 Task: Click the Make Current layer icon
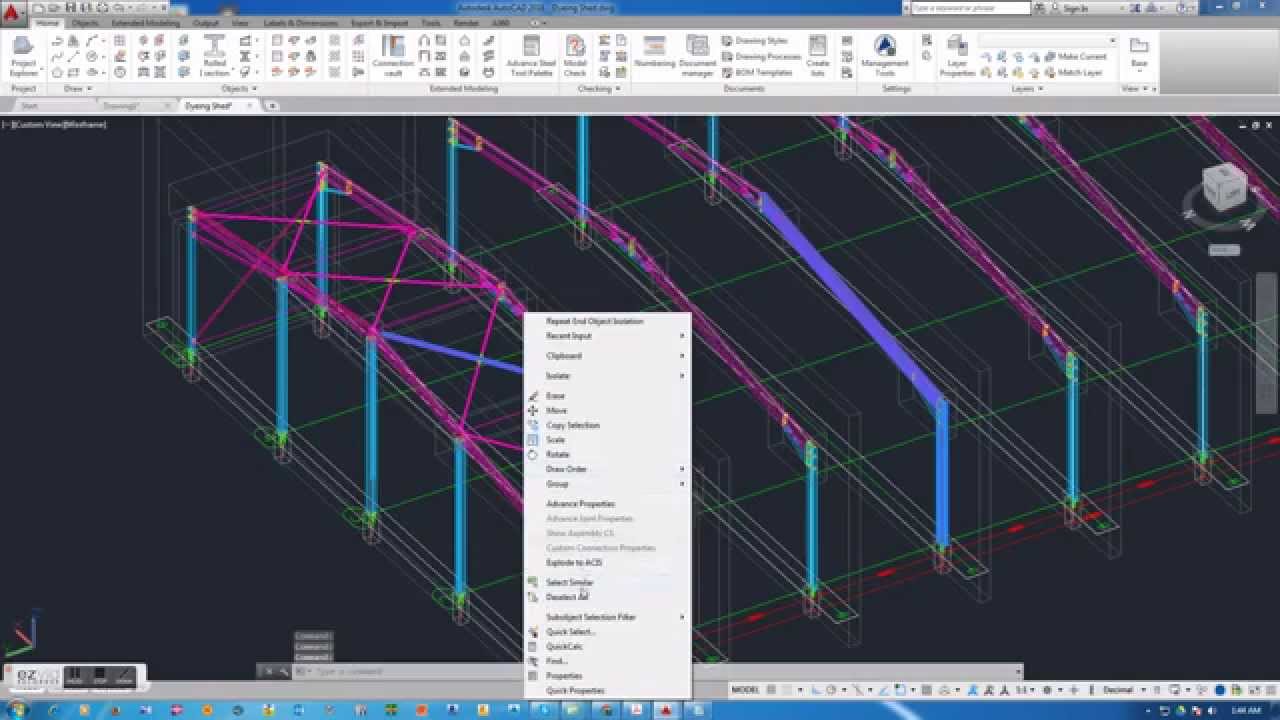[1049, 57]
